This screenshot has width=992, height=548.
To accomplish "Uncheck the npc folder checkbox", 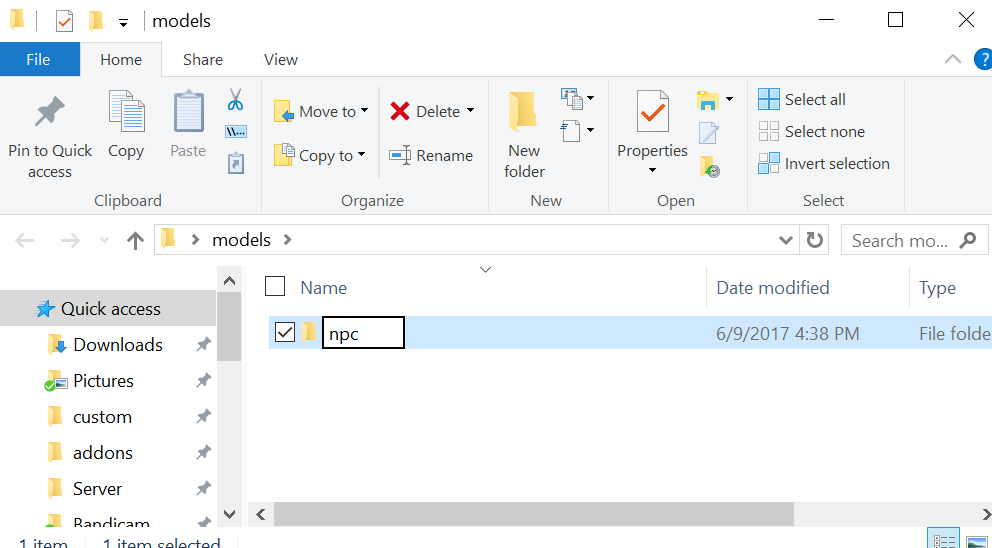I will [x=285, y=332].
